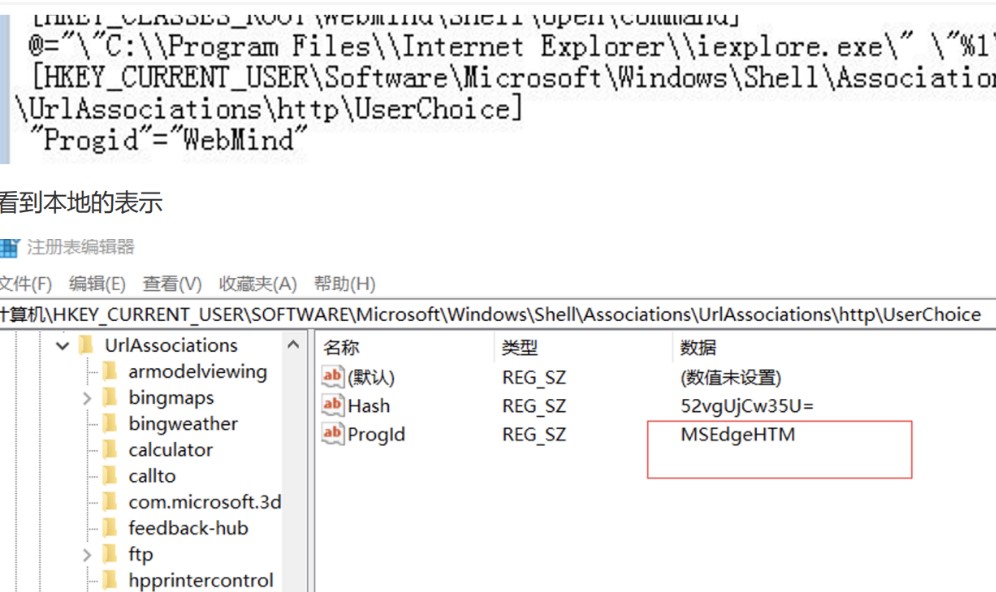Click the "Progid"="WebMind" code line
Screen dimensions: 996x592
tap(168, 139)
